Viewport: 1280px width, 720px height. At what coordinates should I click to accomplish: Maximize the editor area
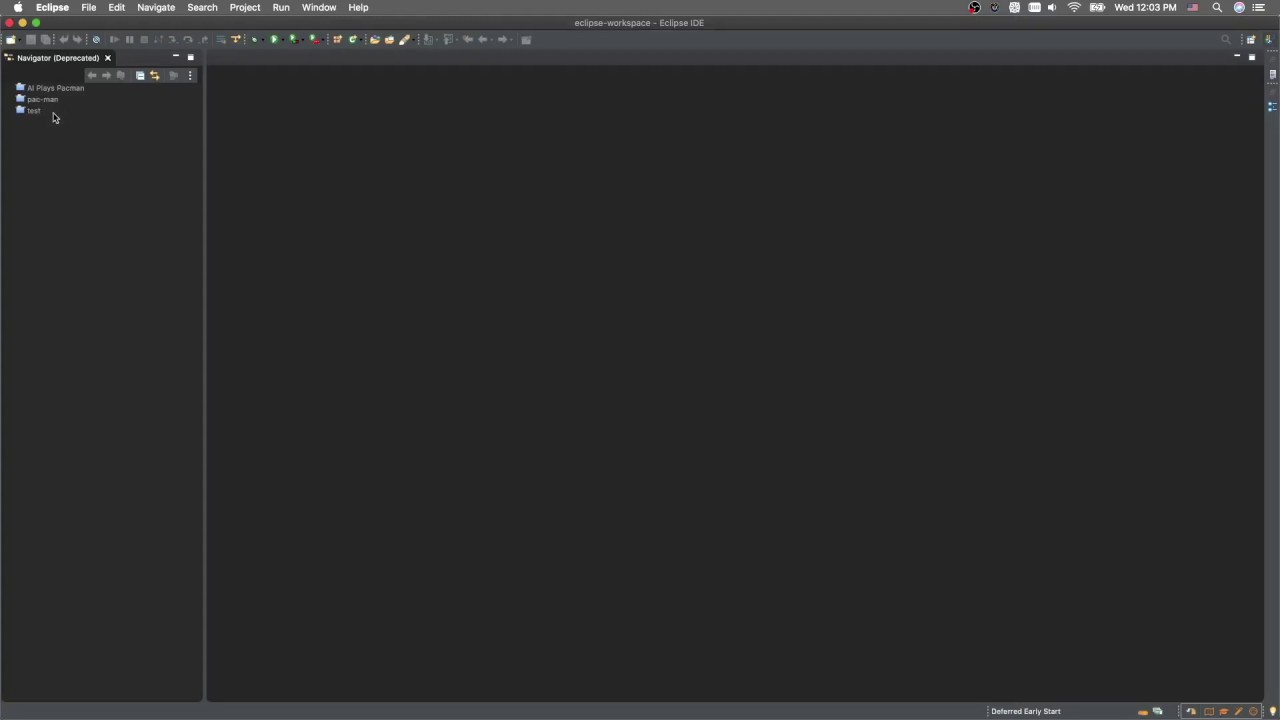(x=1252, y=57)
